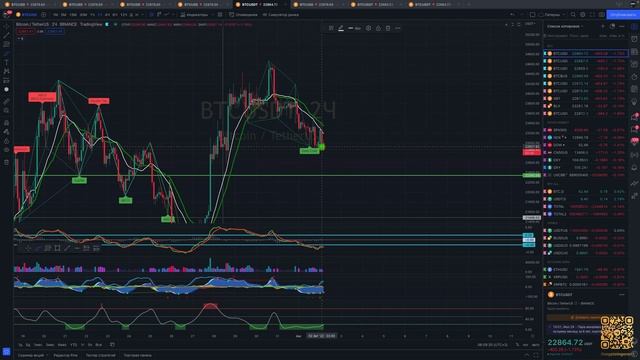Select the highlighted BTCUSD 22864.72 watchlist row
The height and width of the screenshot is (360, 640).
586,53
